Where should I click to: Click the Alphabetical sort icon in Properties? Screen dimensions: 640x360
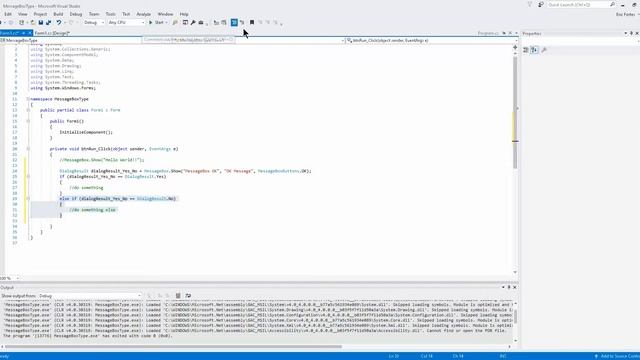(x=534, y=50)
